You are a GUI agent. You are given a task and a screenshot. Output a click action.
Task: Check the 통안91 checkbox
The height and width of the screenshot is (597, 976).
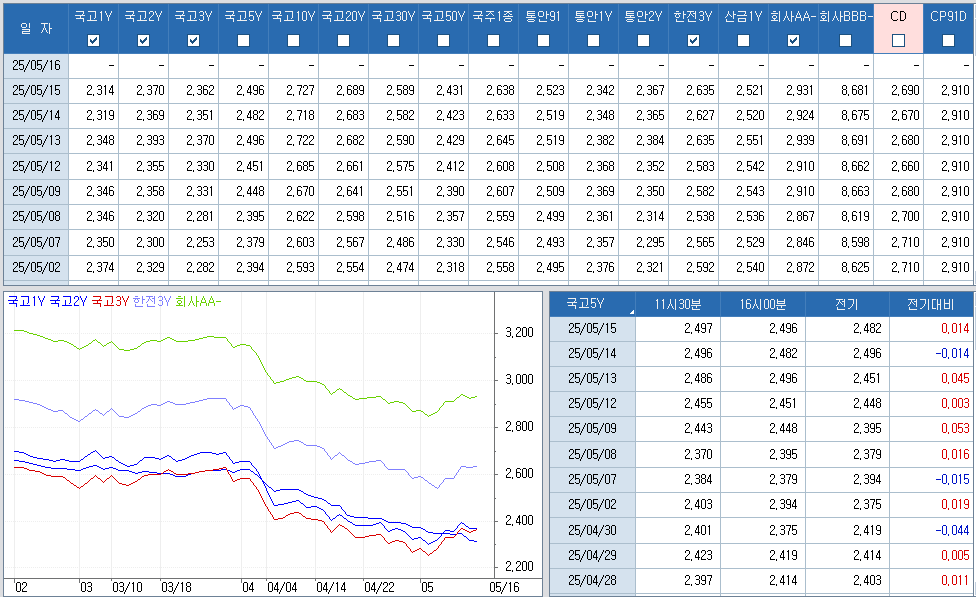543,41
